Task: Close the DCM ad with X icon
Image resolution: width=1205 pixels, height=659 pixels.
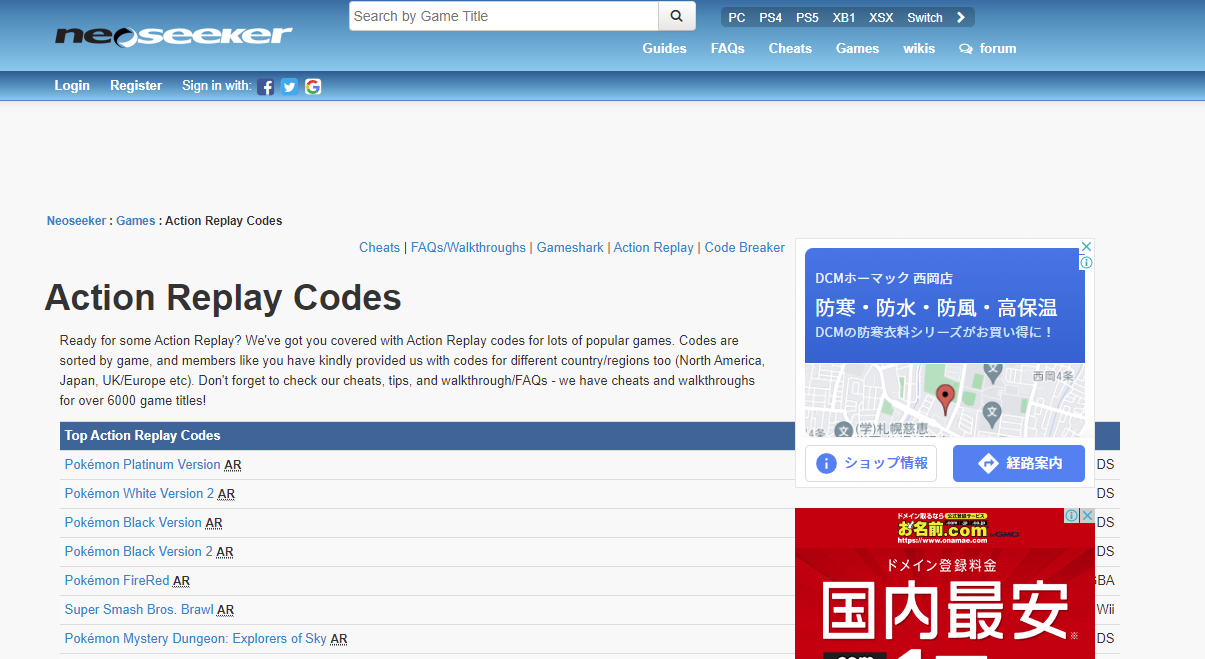Action: [x=1086, y=247]
